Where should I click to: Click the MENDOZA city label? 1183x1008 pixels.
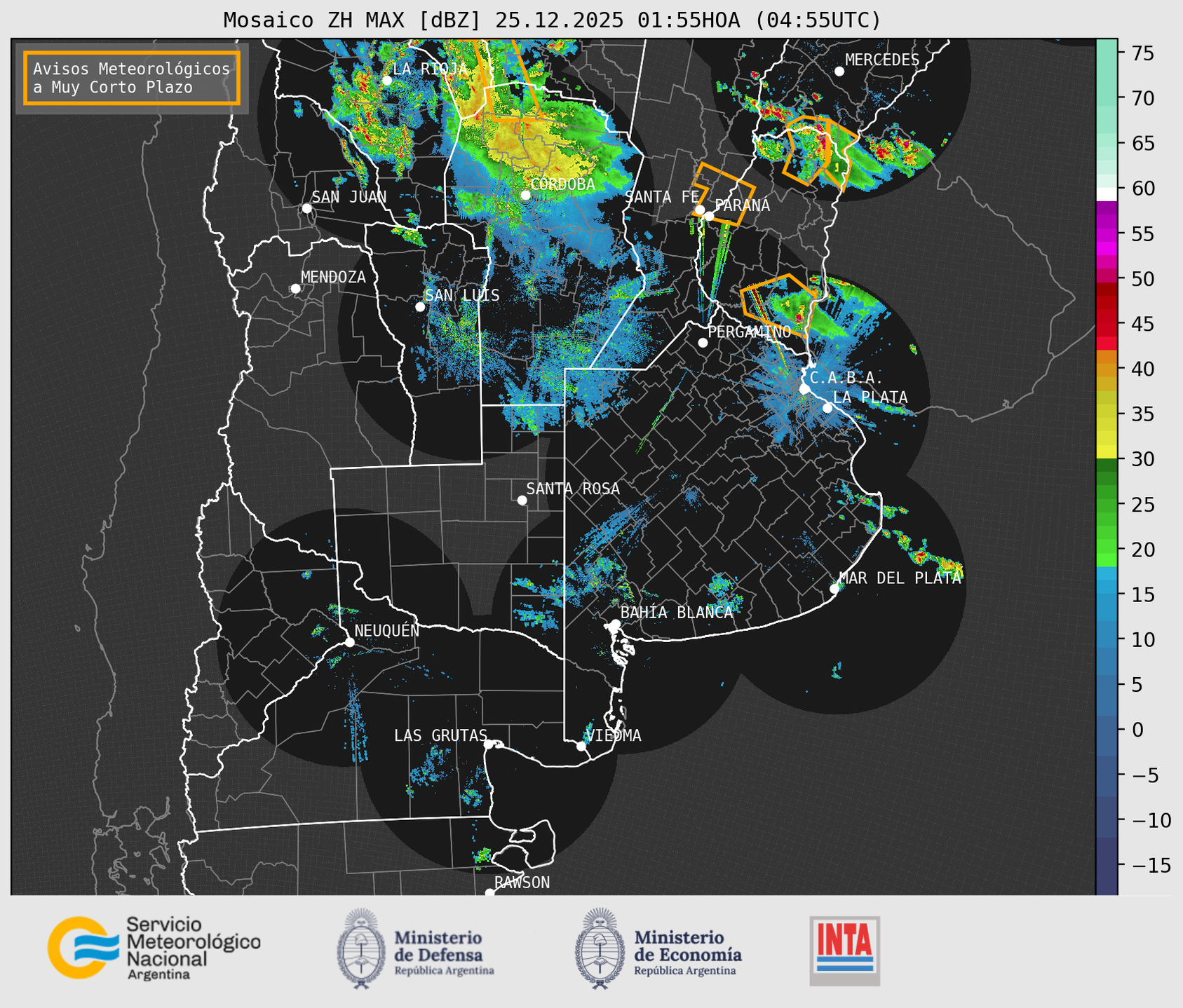pos(333,277)
